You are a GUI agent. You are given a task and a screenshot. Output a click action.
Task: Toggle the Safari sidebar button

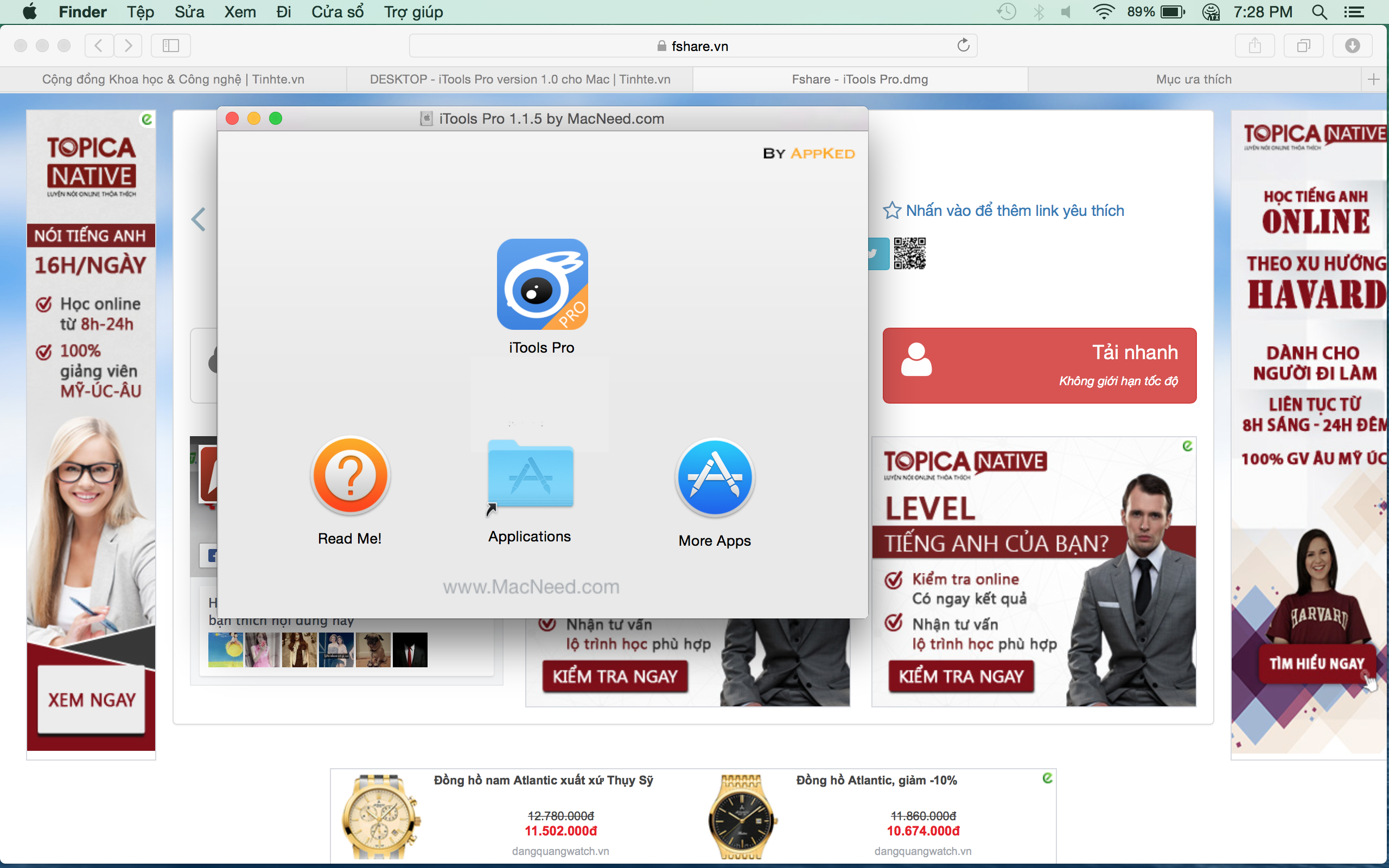(x=170, y=46)
